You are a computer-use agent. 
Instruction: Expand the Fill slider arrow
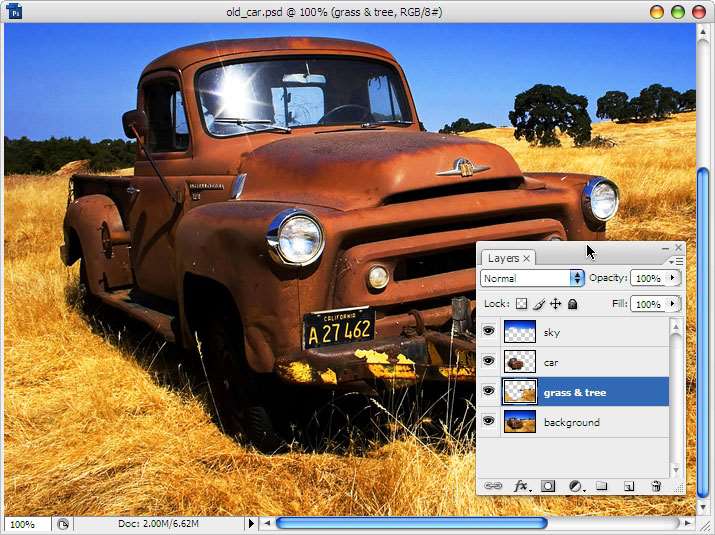673,304
